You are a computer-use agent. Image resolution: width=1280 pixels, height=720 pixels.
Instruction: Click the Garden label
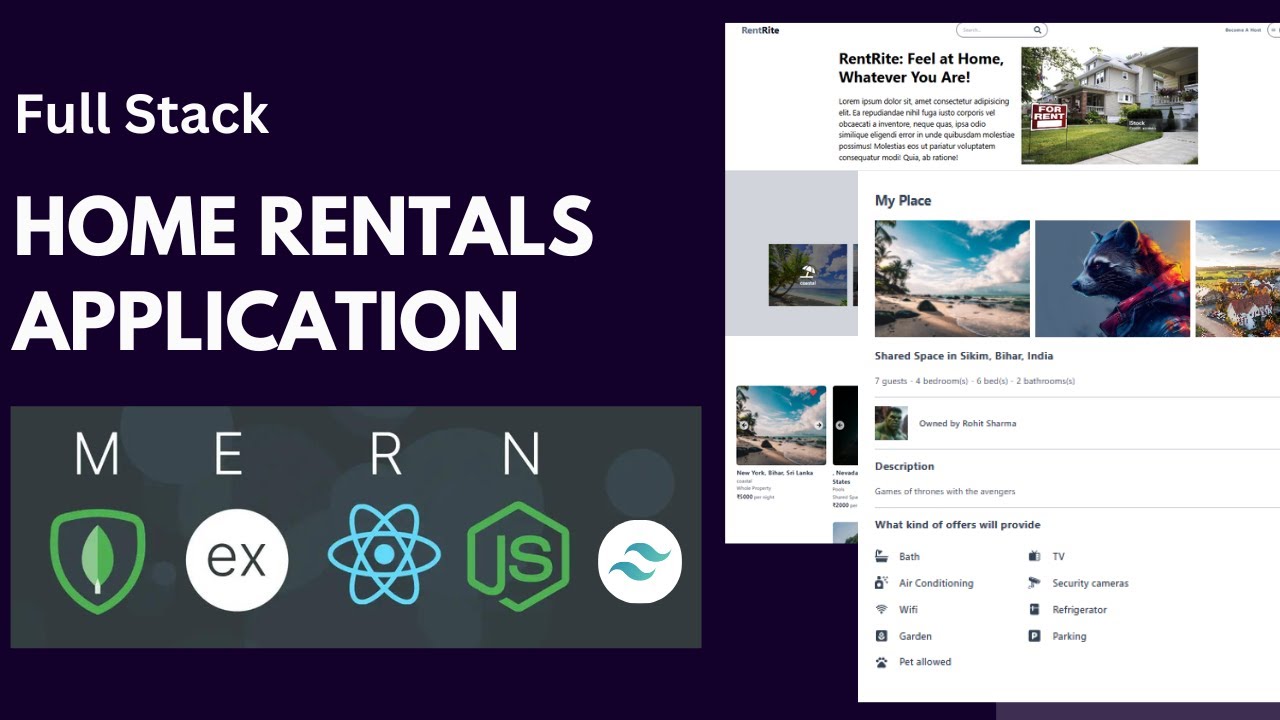pyautogui.click(x=915, y=636)
